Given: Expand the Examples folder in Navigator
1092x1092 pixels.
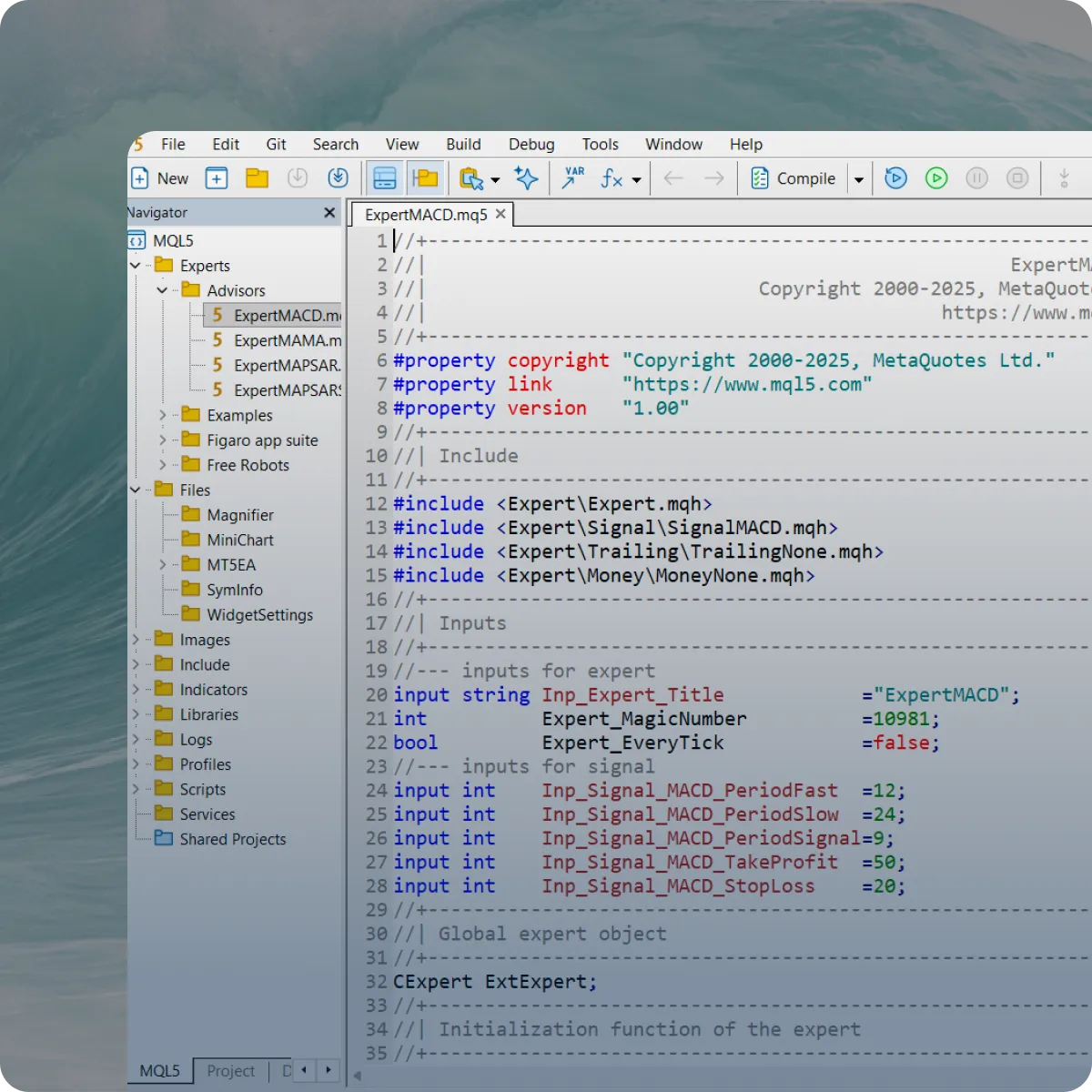Looking at the screenshot, I should [x=163, y=415].
